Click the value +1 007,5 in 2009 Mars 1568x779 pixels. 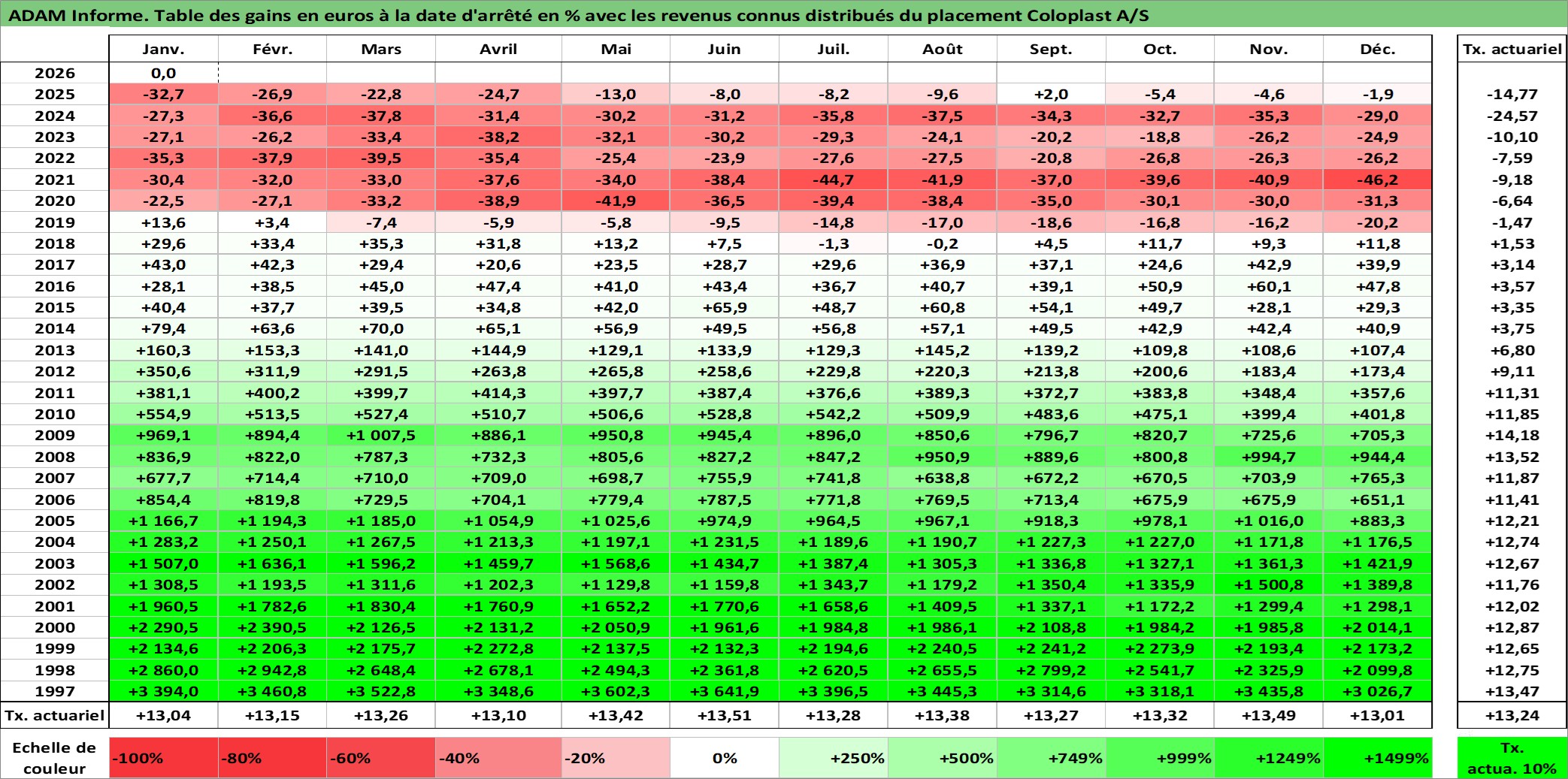click(x=381, y=435)
